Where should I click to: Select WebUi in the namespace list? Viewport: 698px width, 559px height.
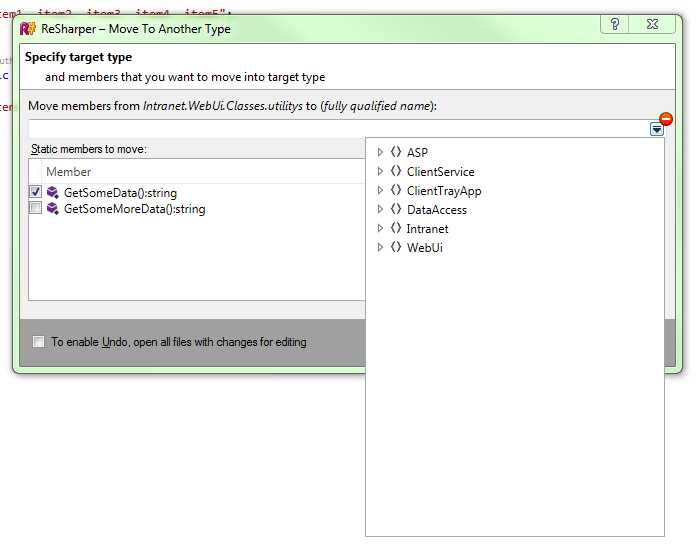pos(425,248)
